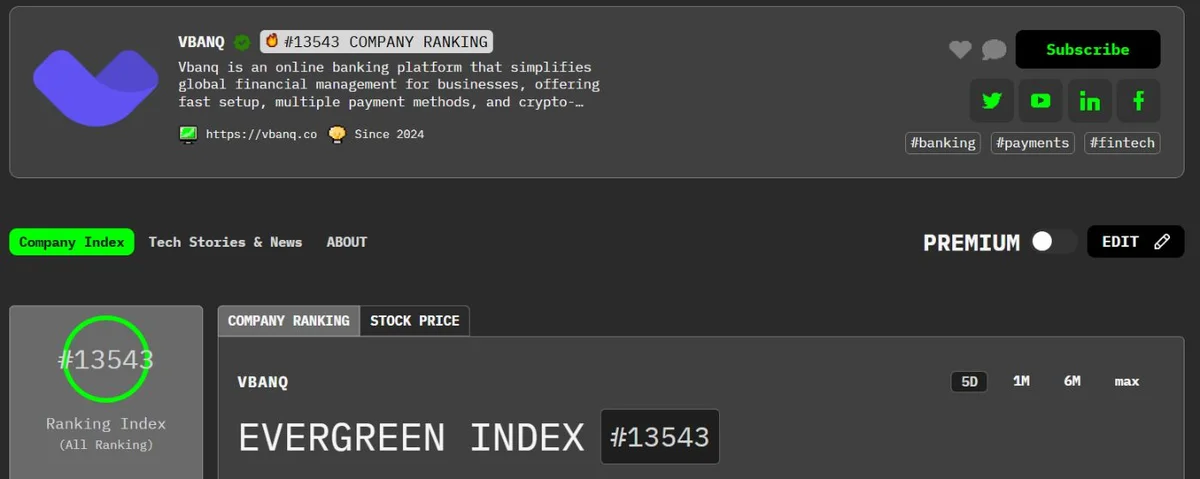The image size is (1200, 479).
Task: Open VBANQ's Facebook page icon
Action: (1139, 101)
